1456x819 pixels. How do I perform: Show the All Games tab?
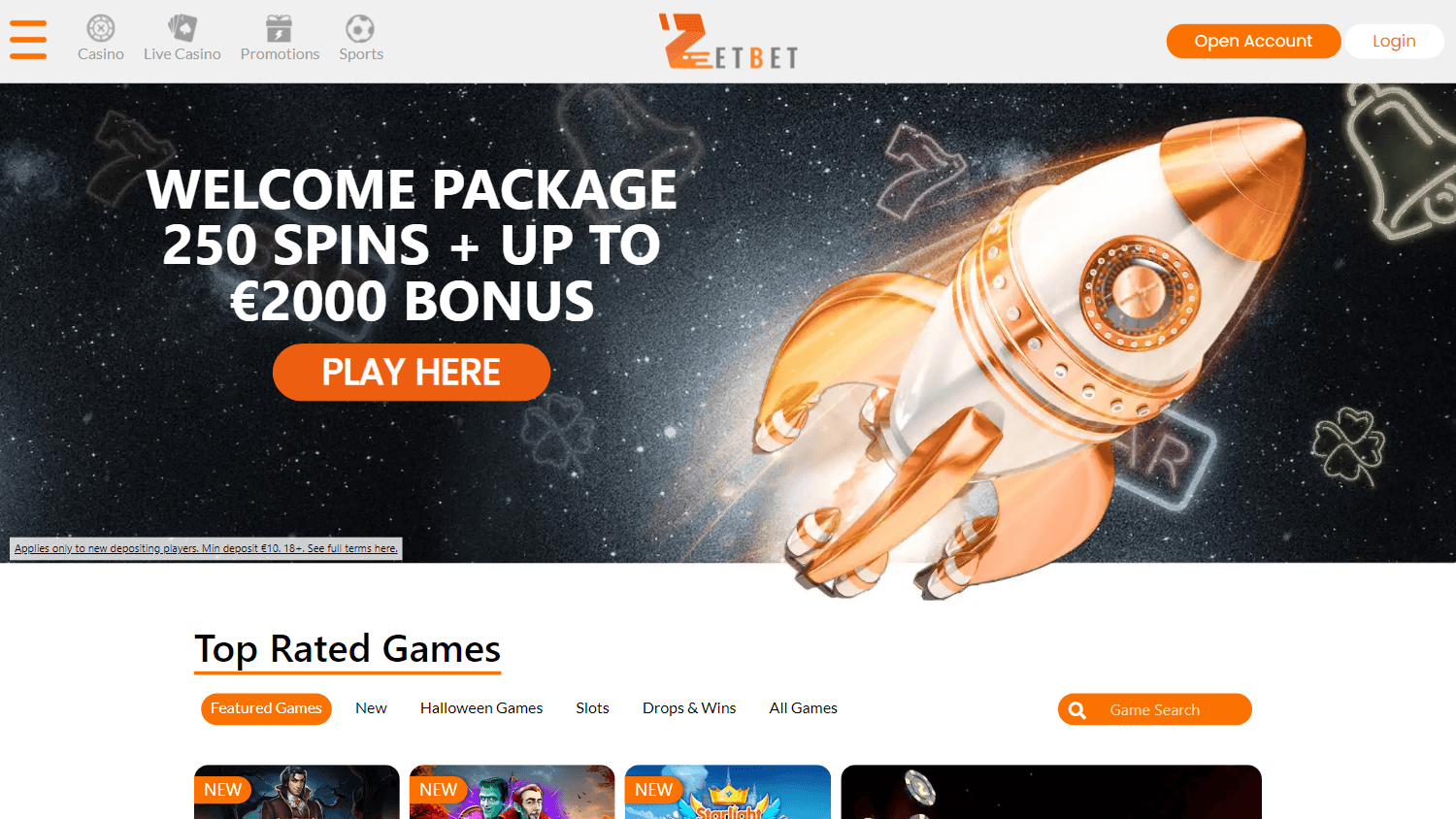point(803,708)
